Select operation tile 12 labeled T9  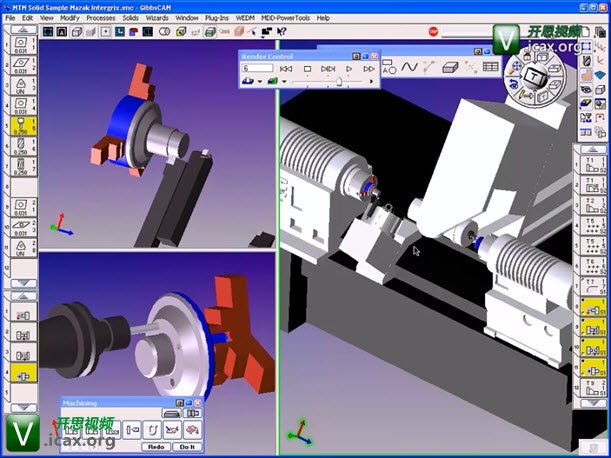tap(593, 388)
